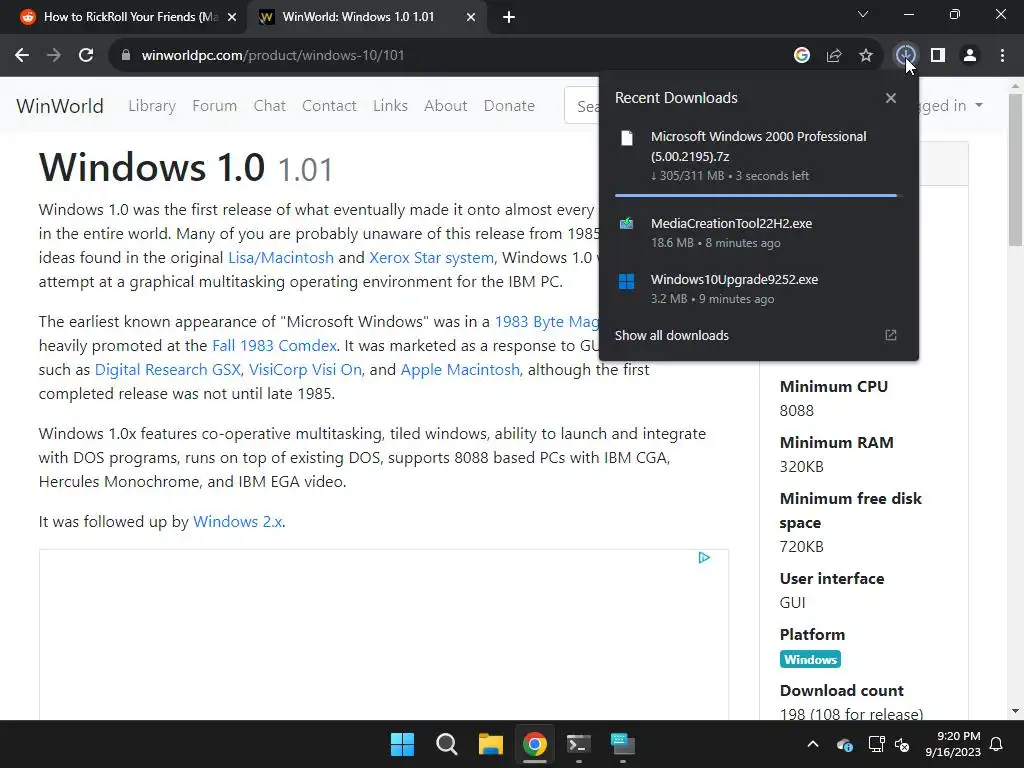Open the Xerox Star system link
The width and height of the screenshot is (1024, 768).
pos(432,258)
